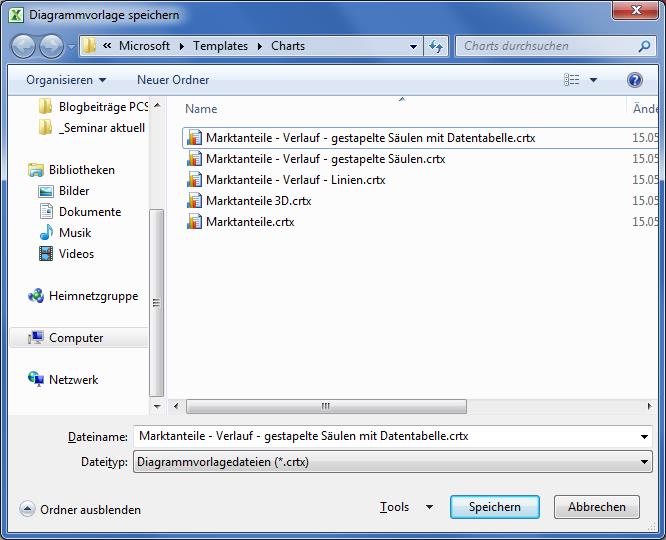Screen dimensions: 666x540
Task: Open the address bar history dropdown
Action: click(413, 46)
